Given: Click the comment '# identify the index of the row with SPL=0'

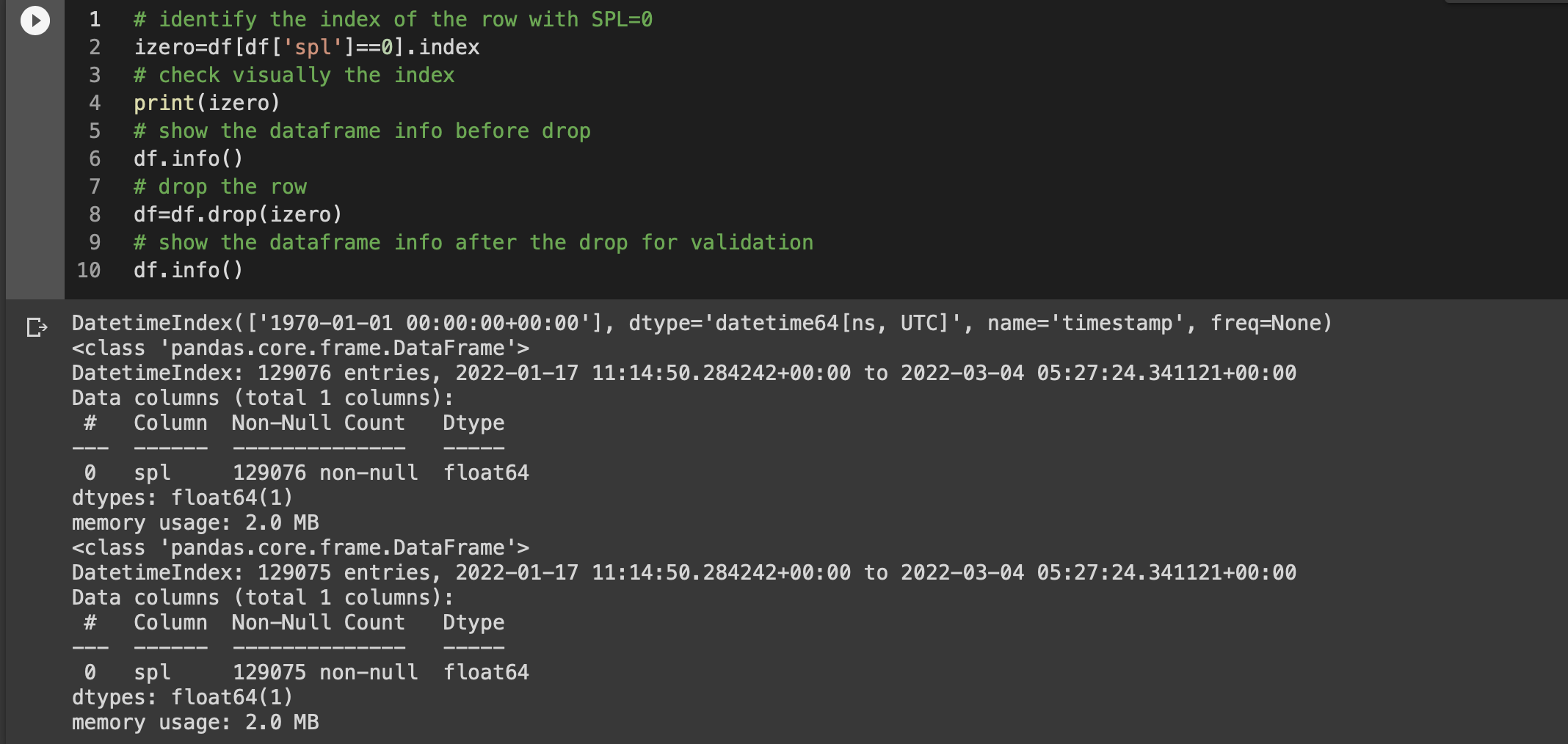Looking at the screenshot, I should click(393, 20).
